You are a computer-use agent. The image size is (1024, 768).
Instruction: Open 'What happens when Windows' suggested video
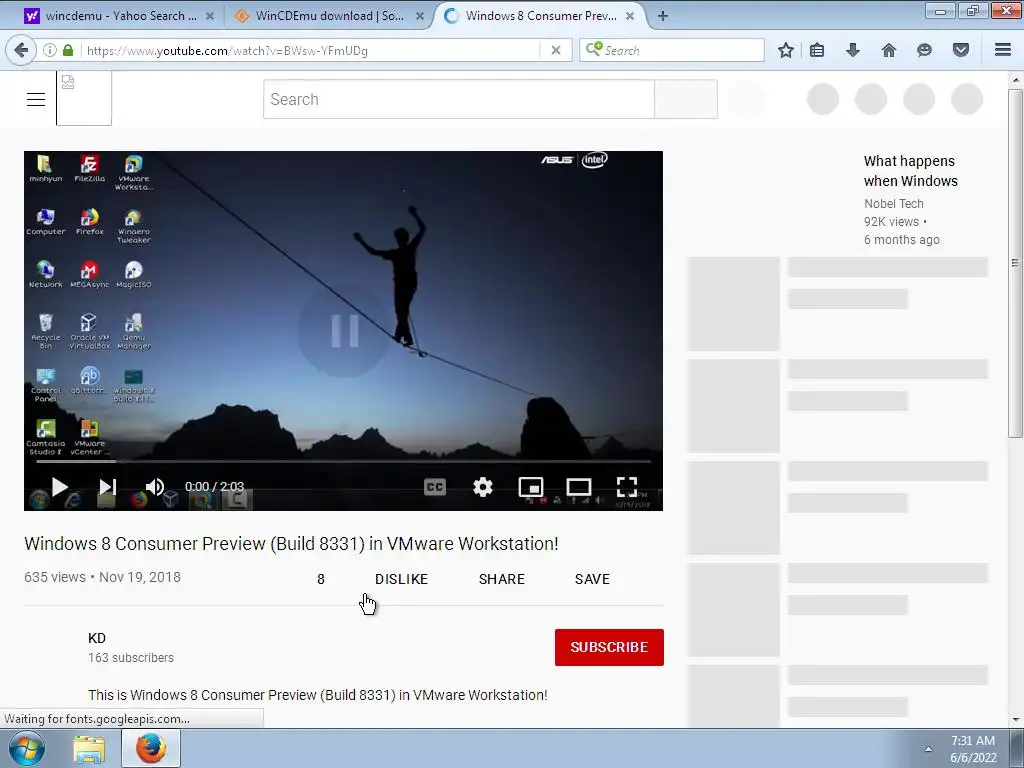(910, 171)
